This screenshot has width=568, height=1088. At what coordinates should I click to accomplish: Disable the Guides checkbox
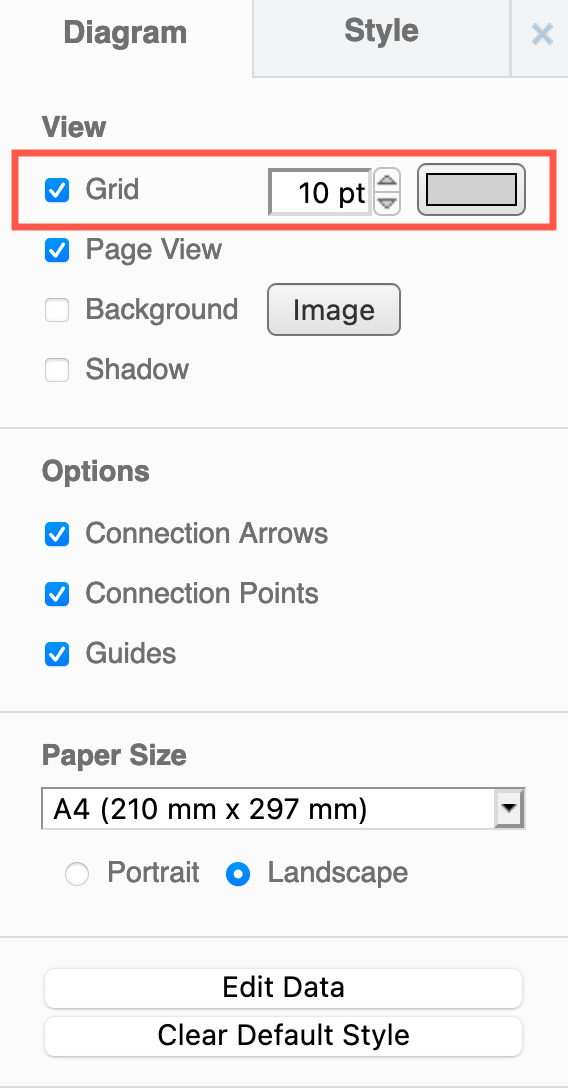pos(57,654)
